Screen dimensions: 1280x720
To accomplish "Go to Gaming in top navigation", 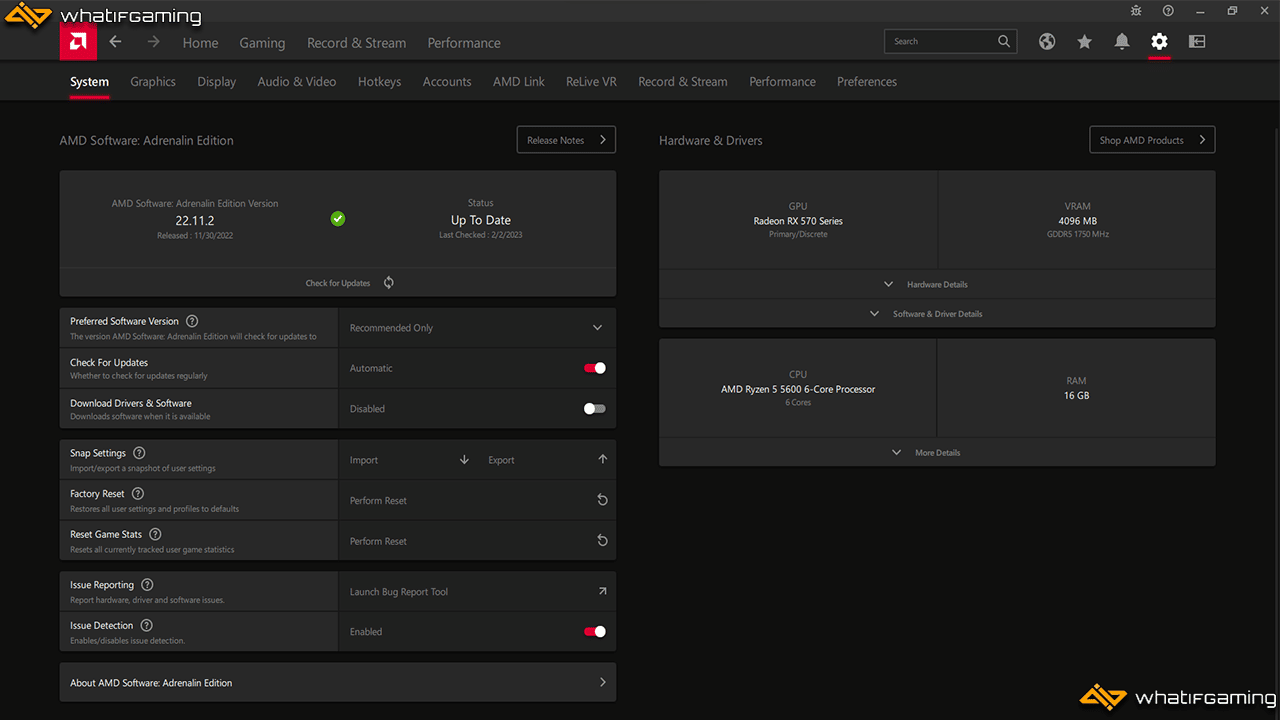I will pyautogui.click(x=262, y=43).
